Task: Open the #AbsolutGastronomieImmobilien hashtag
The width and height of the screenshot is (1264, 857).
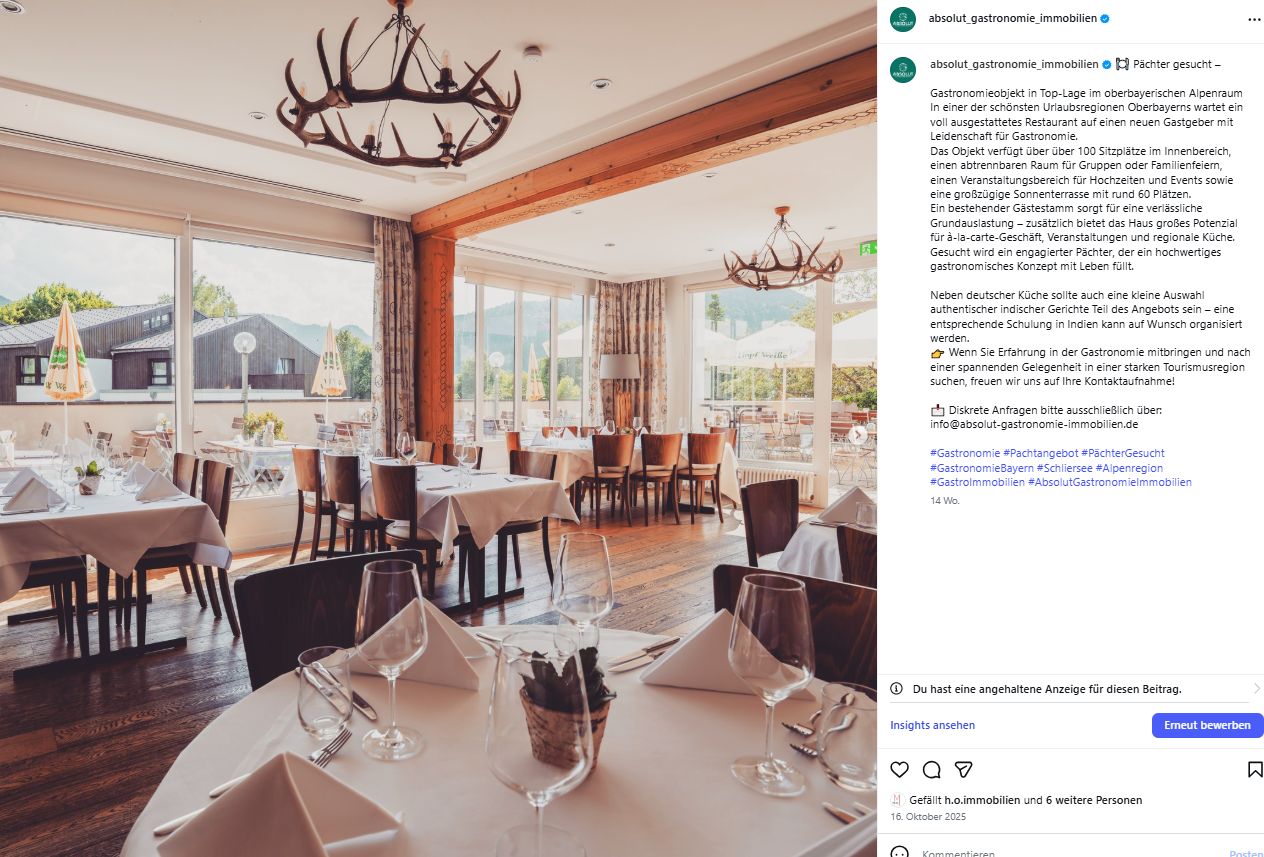Action: tap(1110, 482)
